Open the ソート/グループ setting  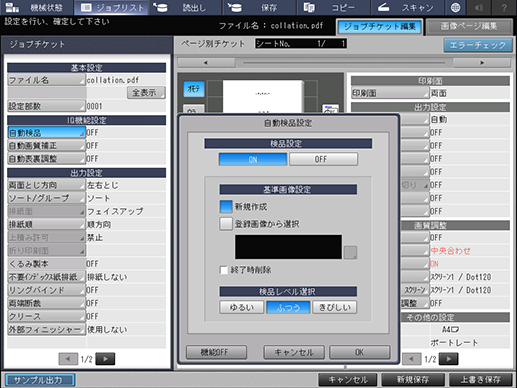click(46, 198)
